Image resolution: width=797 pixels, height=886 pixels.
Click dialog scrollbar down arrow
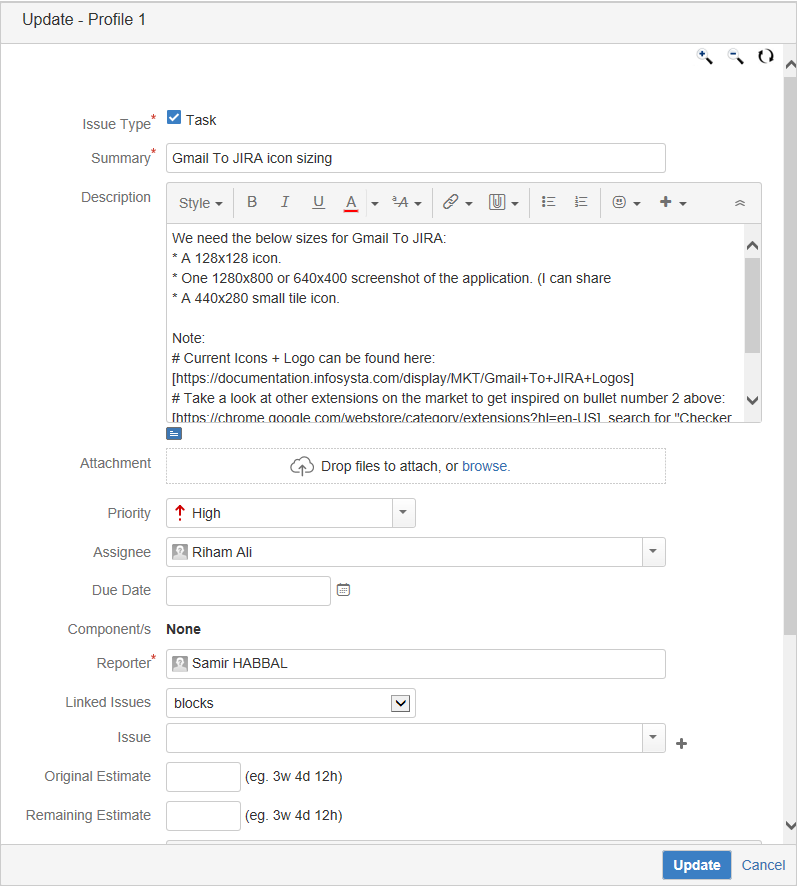(790, 826)
